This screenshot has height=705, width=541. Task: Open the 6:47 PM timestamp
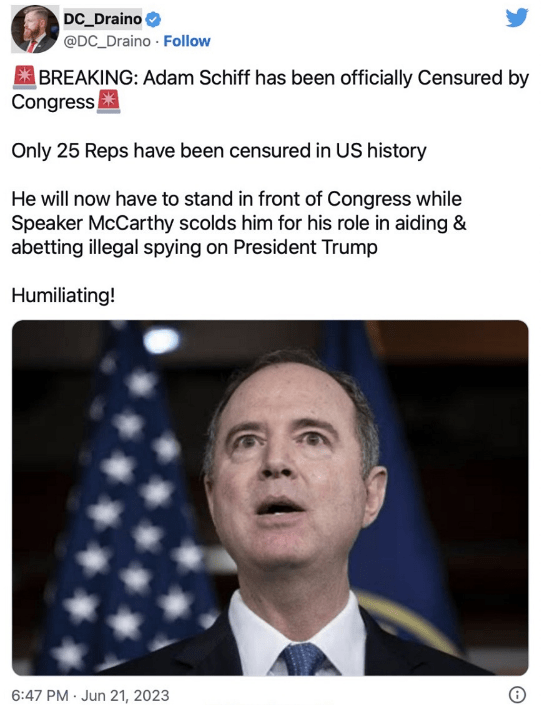click(x=40, y=695)
